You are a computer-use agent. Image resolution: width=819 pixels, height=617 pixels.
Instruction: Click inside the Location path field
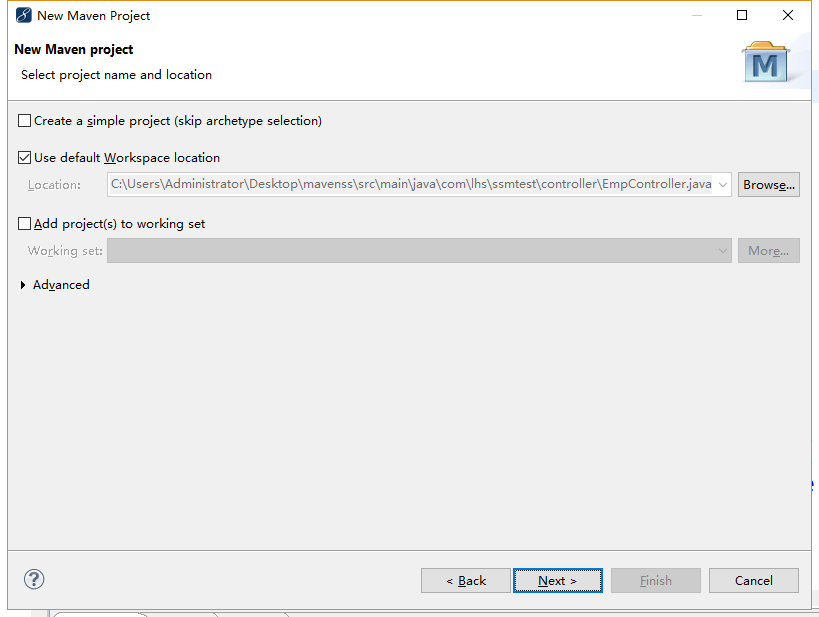coord(410,185)
